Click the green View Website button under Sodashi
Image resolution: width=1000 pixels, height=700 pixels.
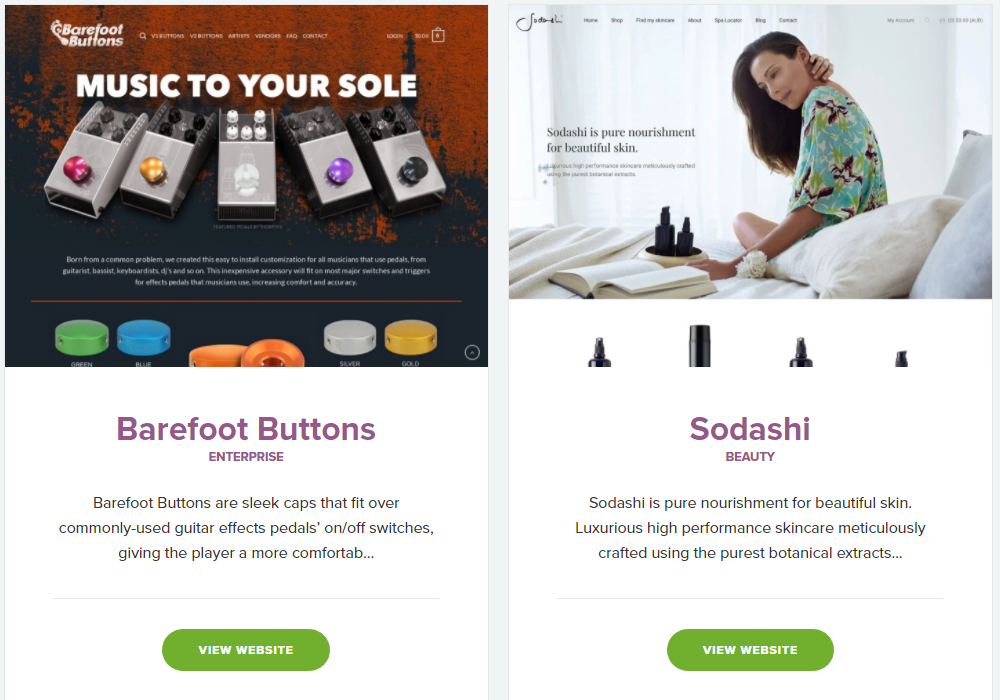pos(750,650)
